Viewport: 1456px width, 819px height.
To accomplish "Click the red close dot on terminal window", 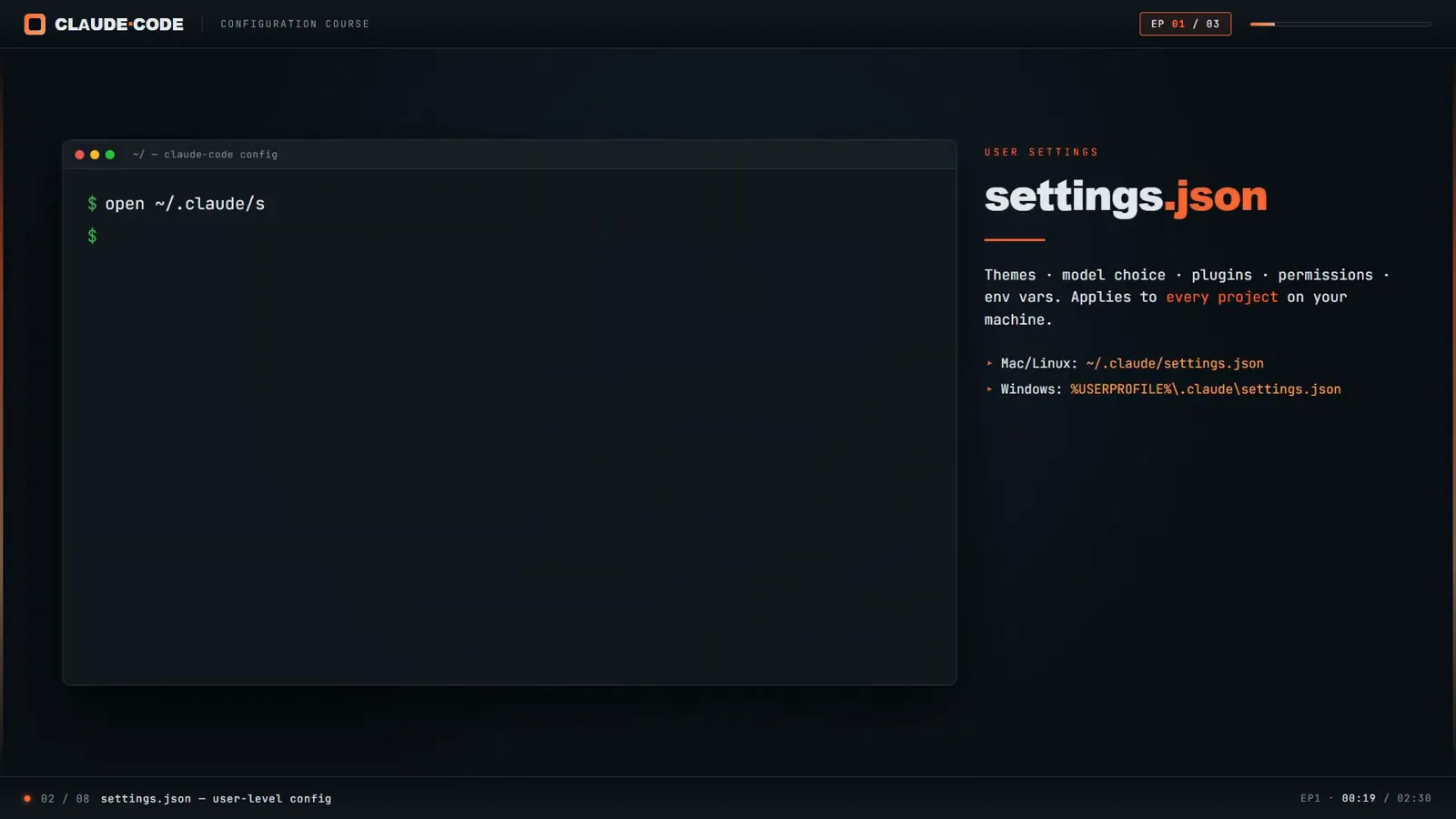I will (x=79, y=155).
